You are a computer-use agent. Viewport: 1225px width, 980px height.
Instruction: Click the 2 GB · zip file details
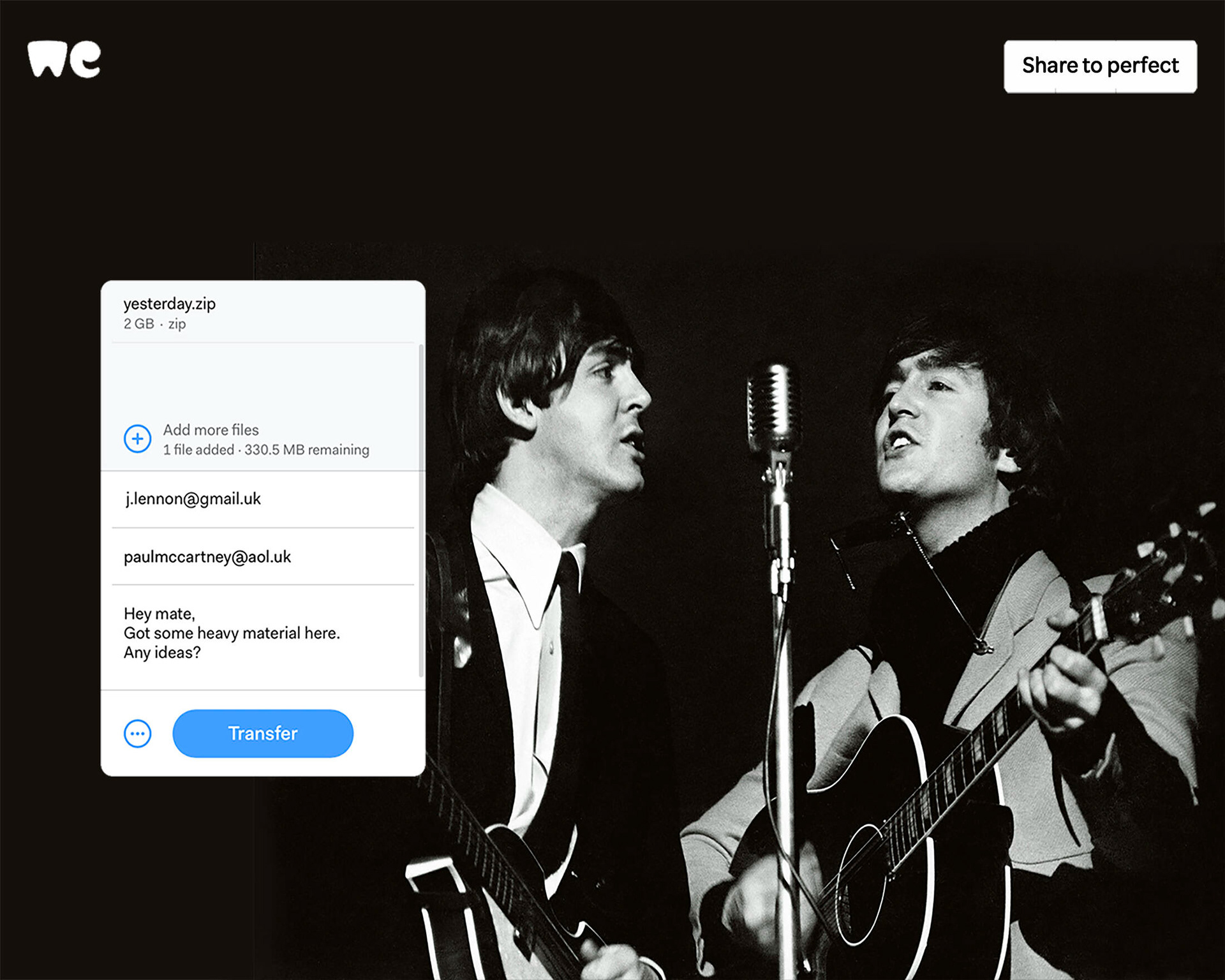click(155, 324)
